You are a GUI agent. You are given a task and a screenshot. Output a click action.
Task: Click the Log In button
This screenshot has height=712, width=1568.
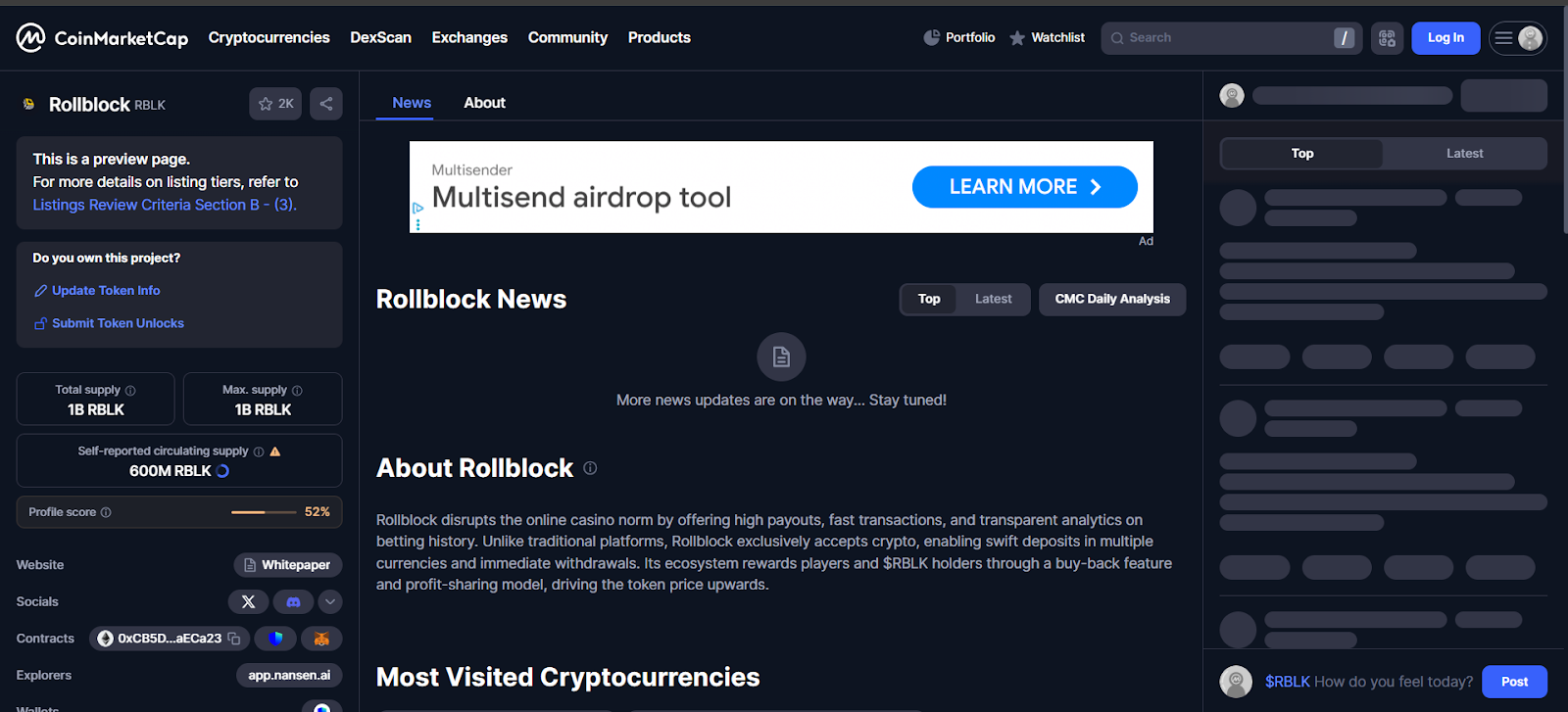pyautogui.click(x=1445, y=38)
